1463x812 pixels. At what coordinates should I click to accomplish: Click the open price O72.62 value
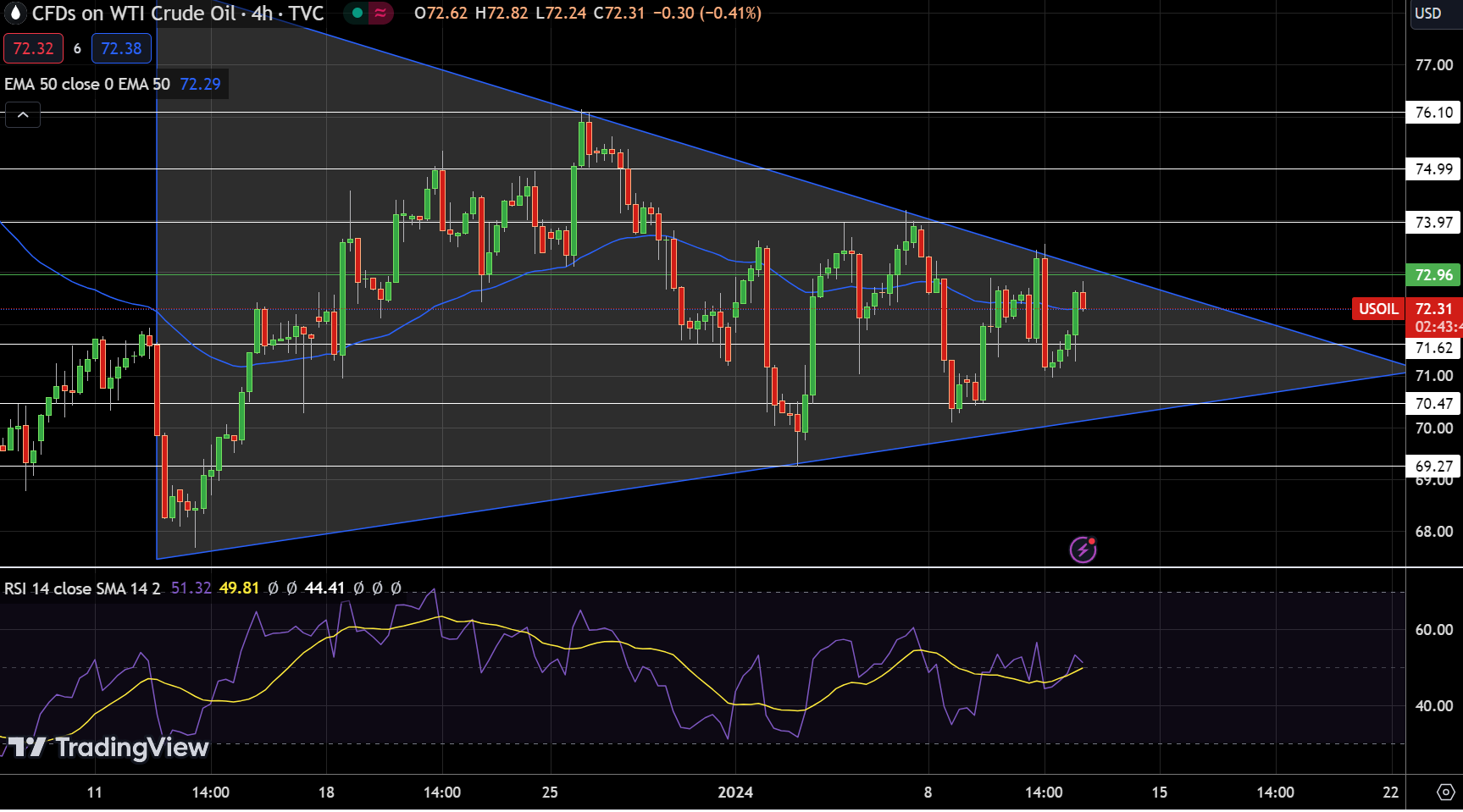441,14
